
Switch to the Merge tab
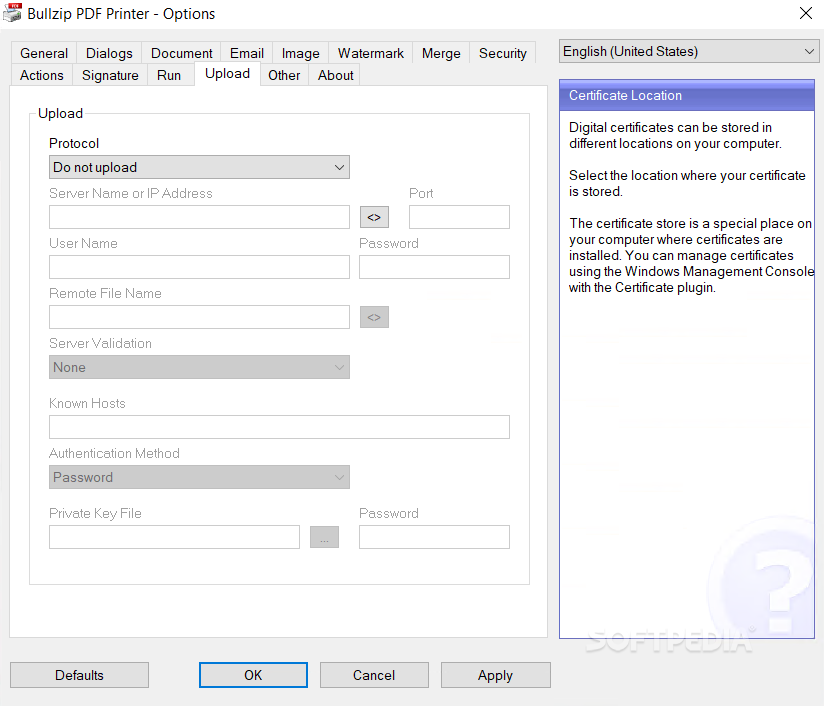[x=441, y=53]
